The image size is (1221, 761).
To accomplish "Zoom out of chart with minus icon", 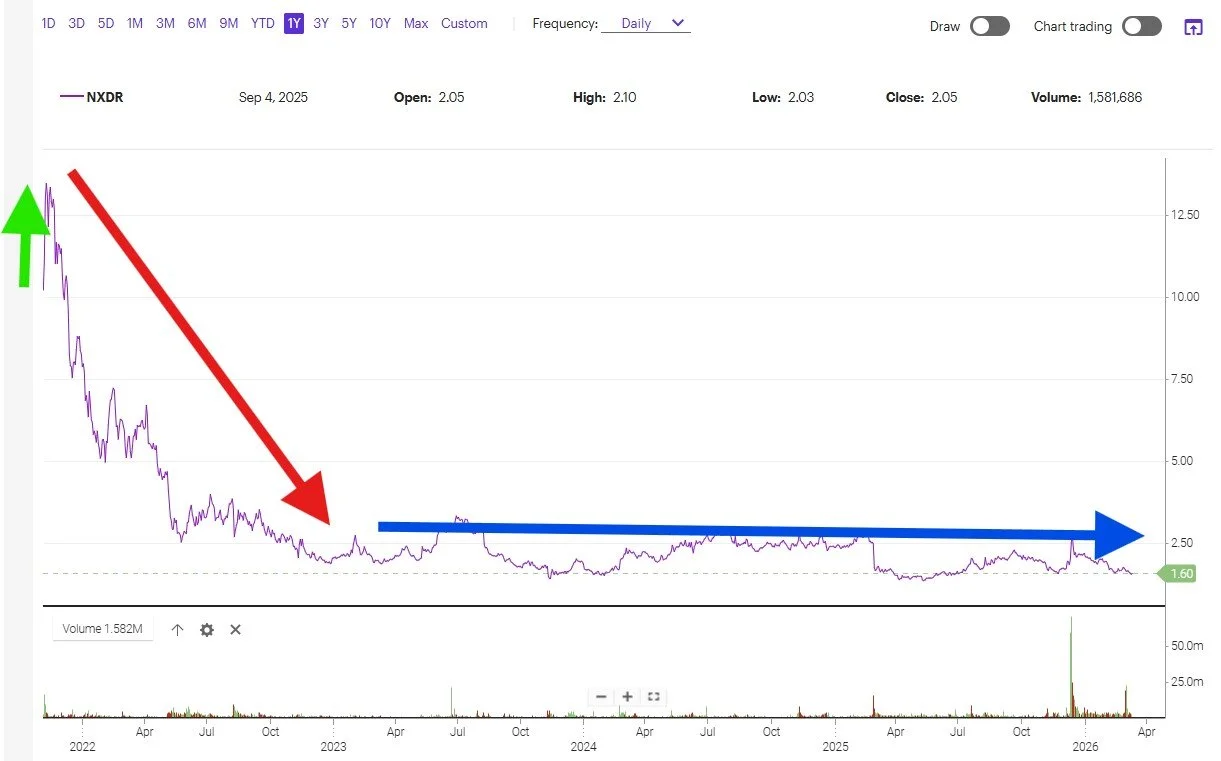I will click(601, 696).
